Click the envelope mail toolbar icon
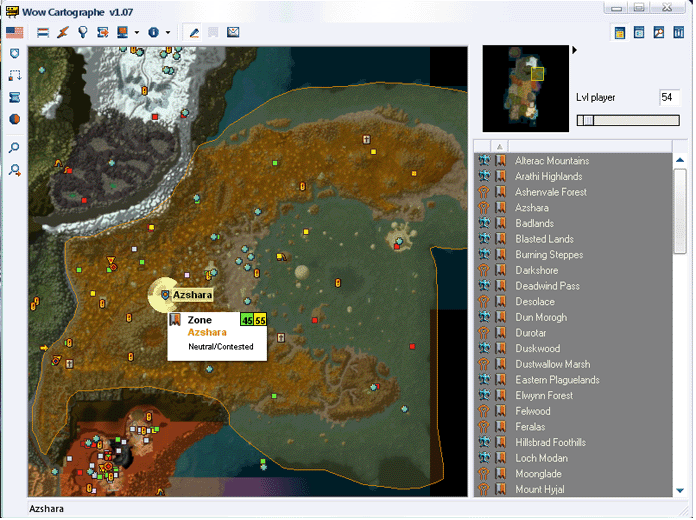 [x=233, y=32]
